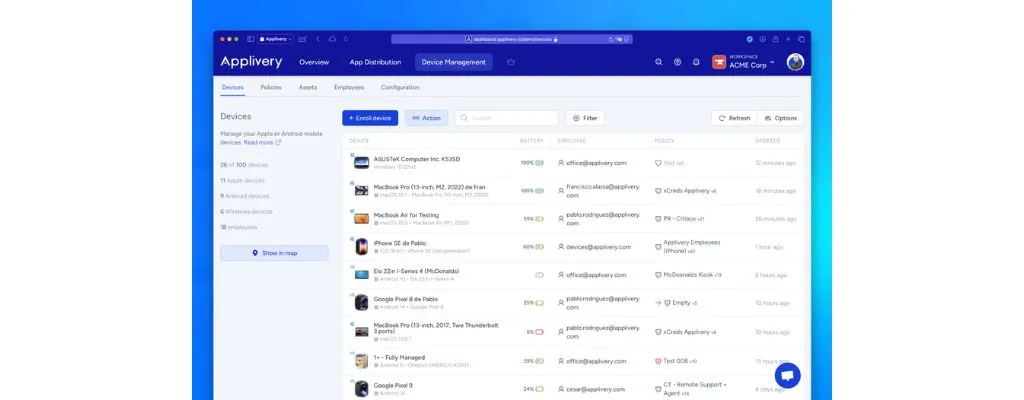Click '11 Apple devices' in sidebar

[x=242, y=180]
